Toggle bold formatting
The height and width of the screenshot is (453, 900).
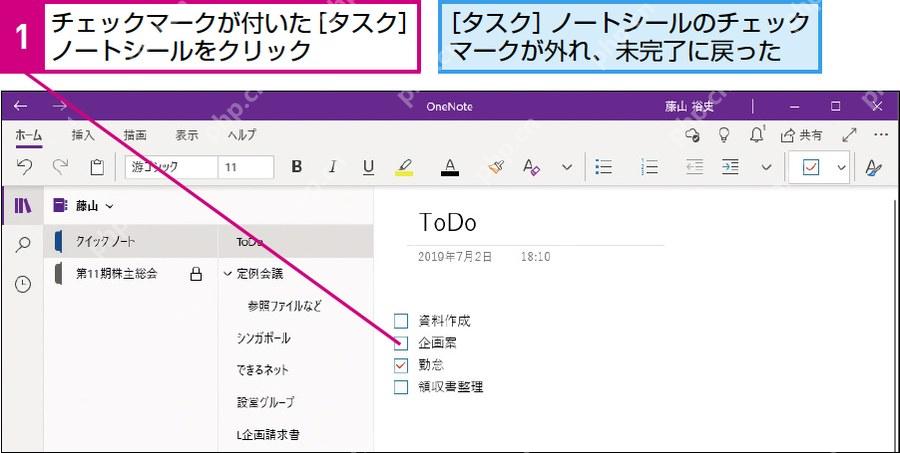pyautogui.click(x=296, y=167)
